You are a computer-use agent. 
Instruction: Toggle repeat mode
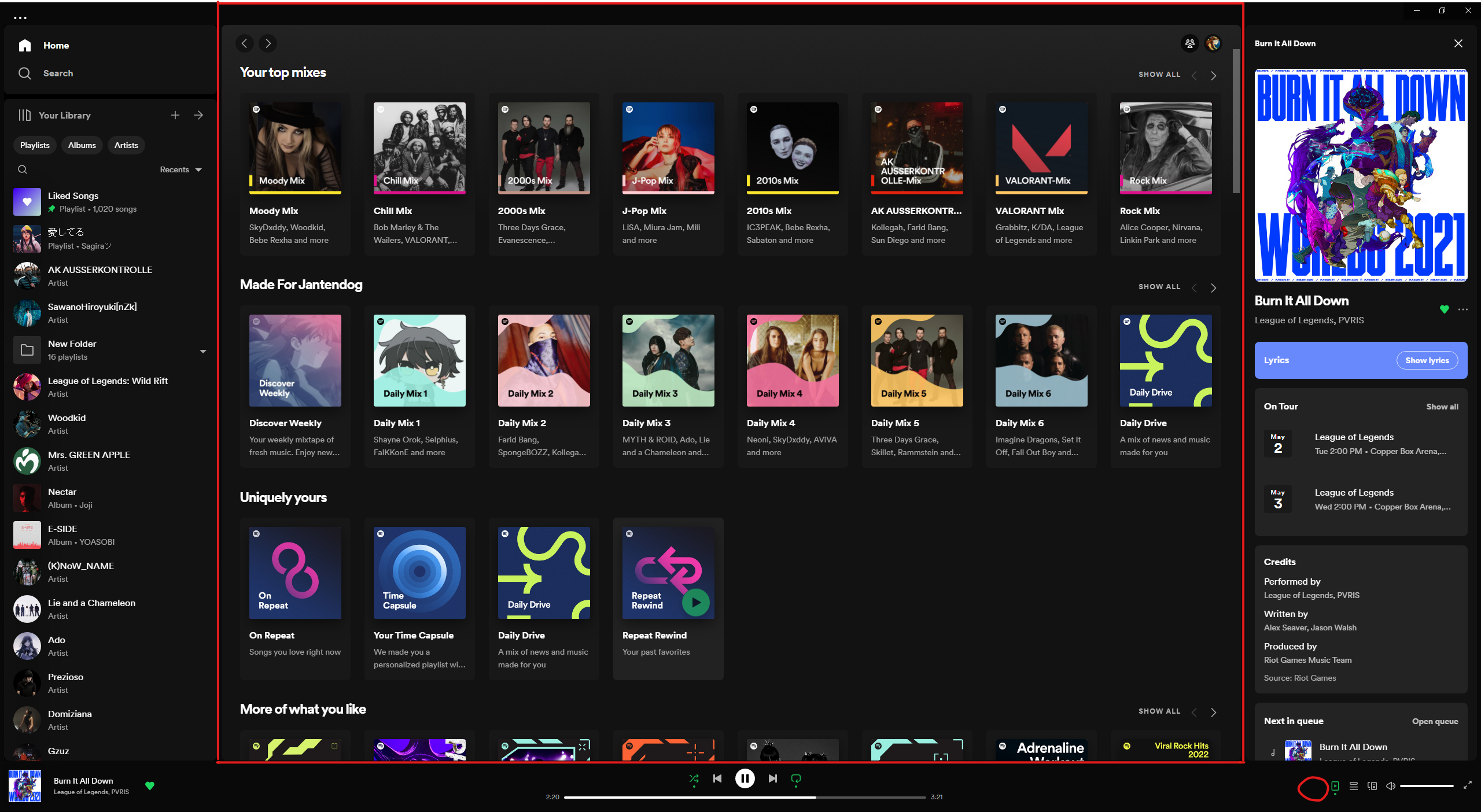[x=795, y=778]
